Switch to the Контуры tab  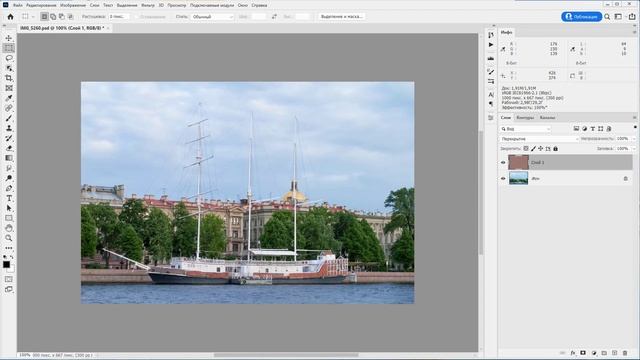click(x=525, y=118)
